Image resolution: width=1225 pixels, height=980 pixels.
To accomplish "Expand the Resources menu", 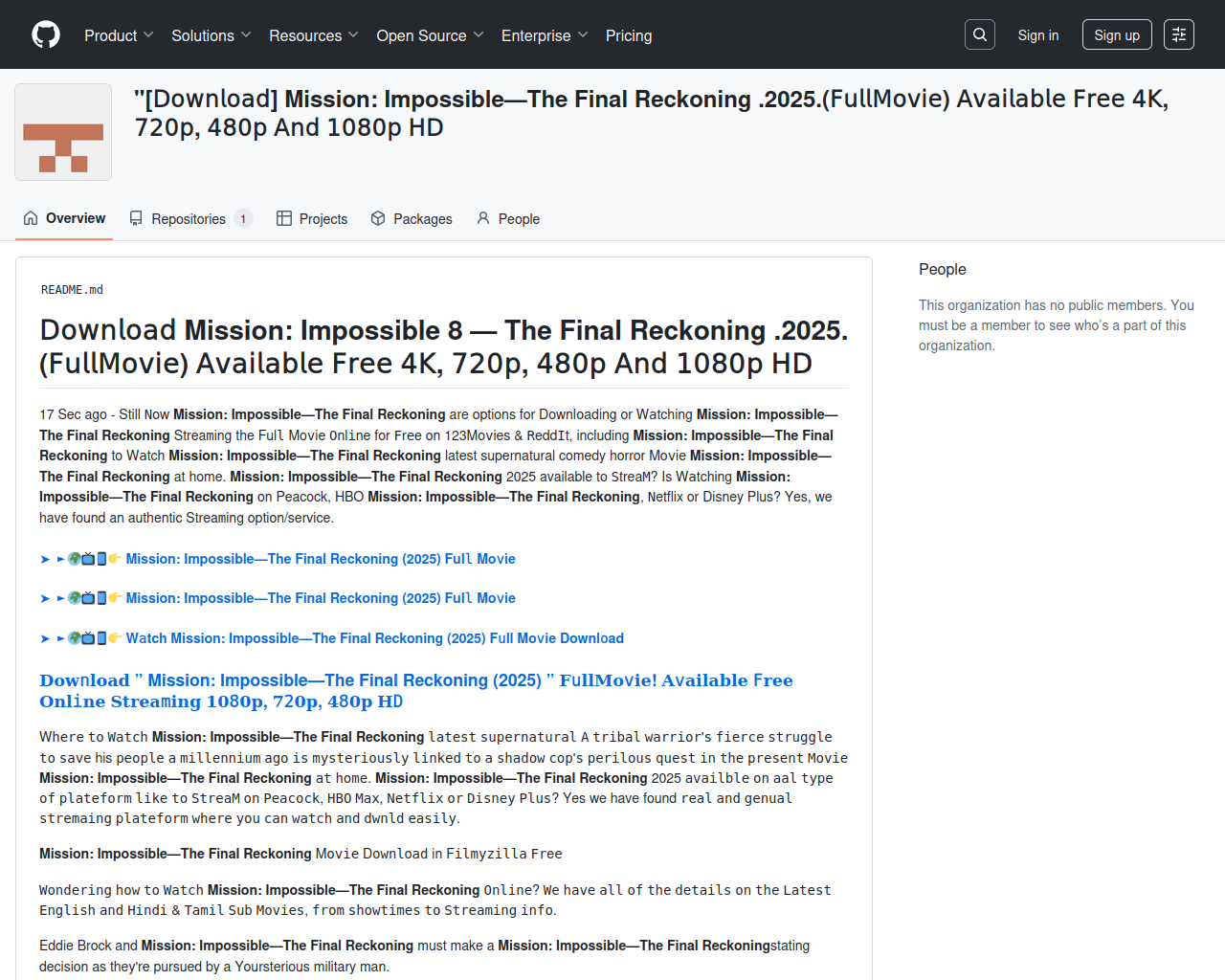I will coord(314,35).
